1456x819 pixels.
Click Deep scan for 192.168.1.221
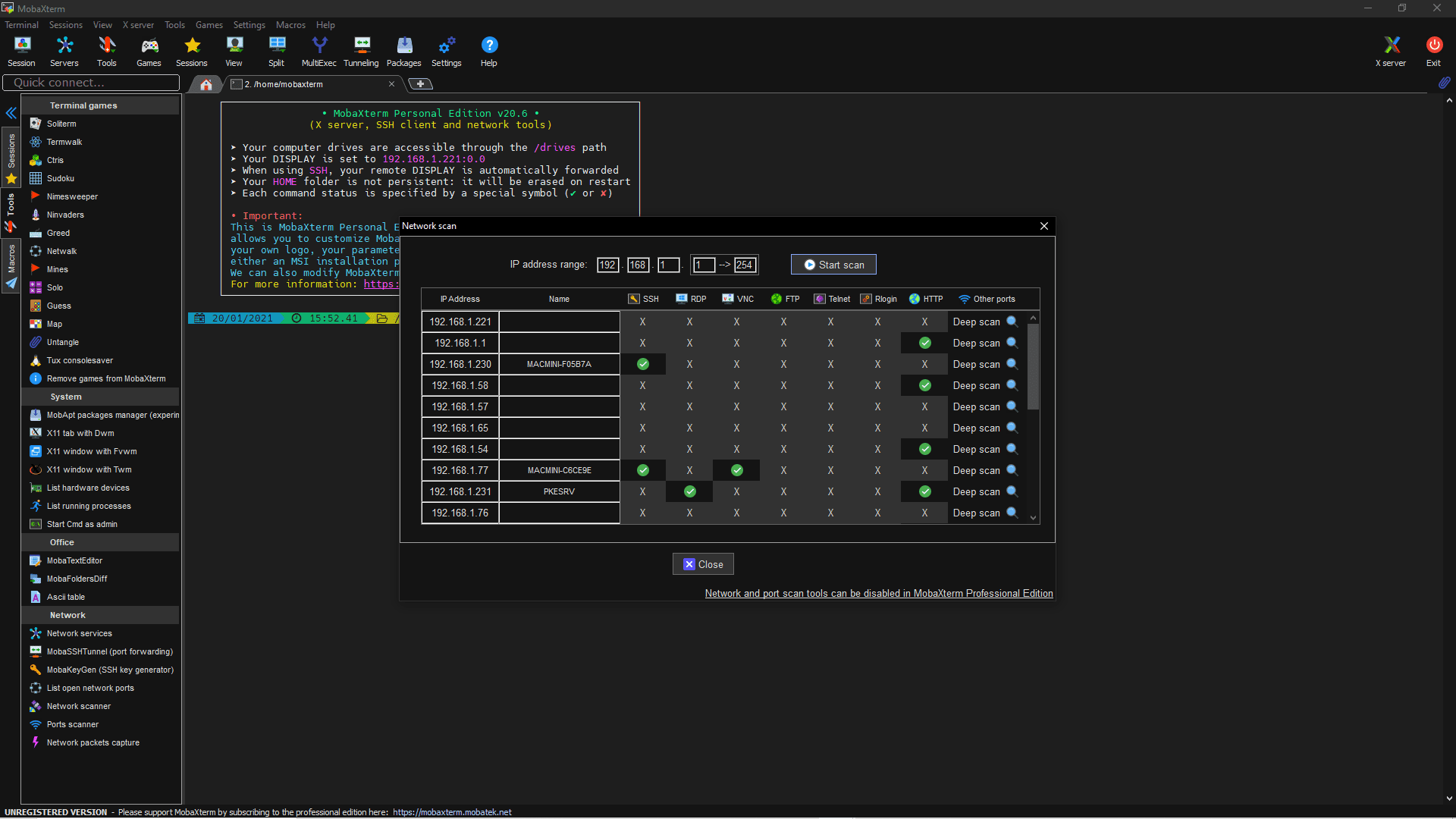[984, 322]
